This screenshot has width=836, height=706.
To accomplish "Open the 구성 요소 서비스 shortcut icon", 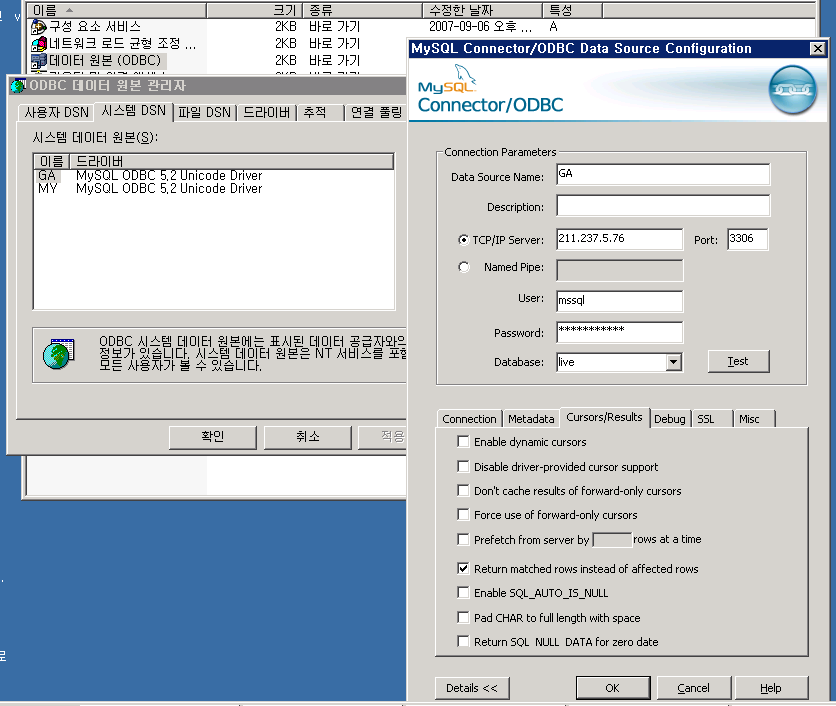I will tap(38, 26).
